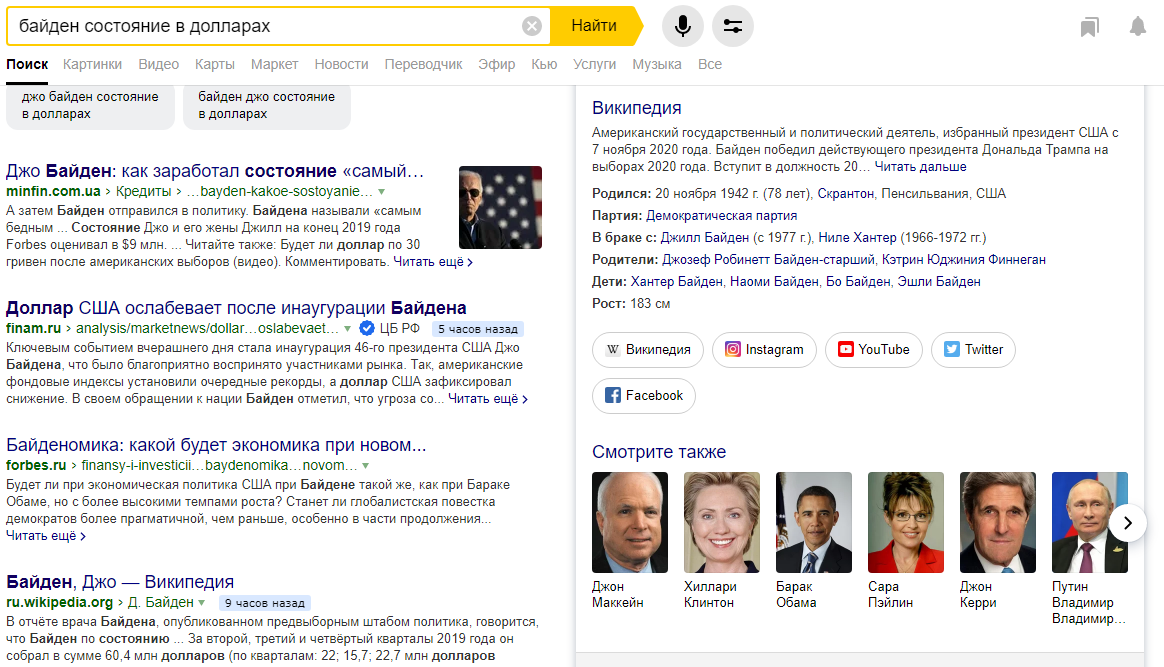1164x667 pixels.
Task: Open the Байденомика forbes.ru result
Action: 216,445
